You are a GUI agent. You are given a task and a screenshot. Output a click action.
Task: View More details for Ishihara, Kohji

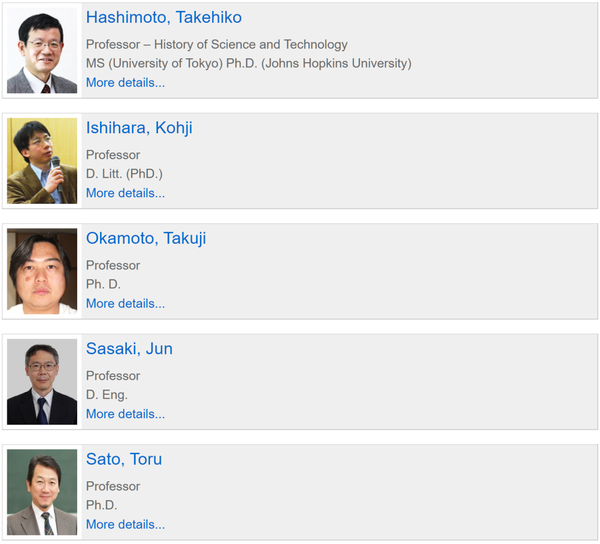point(125,193)
